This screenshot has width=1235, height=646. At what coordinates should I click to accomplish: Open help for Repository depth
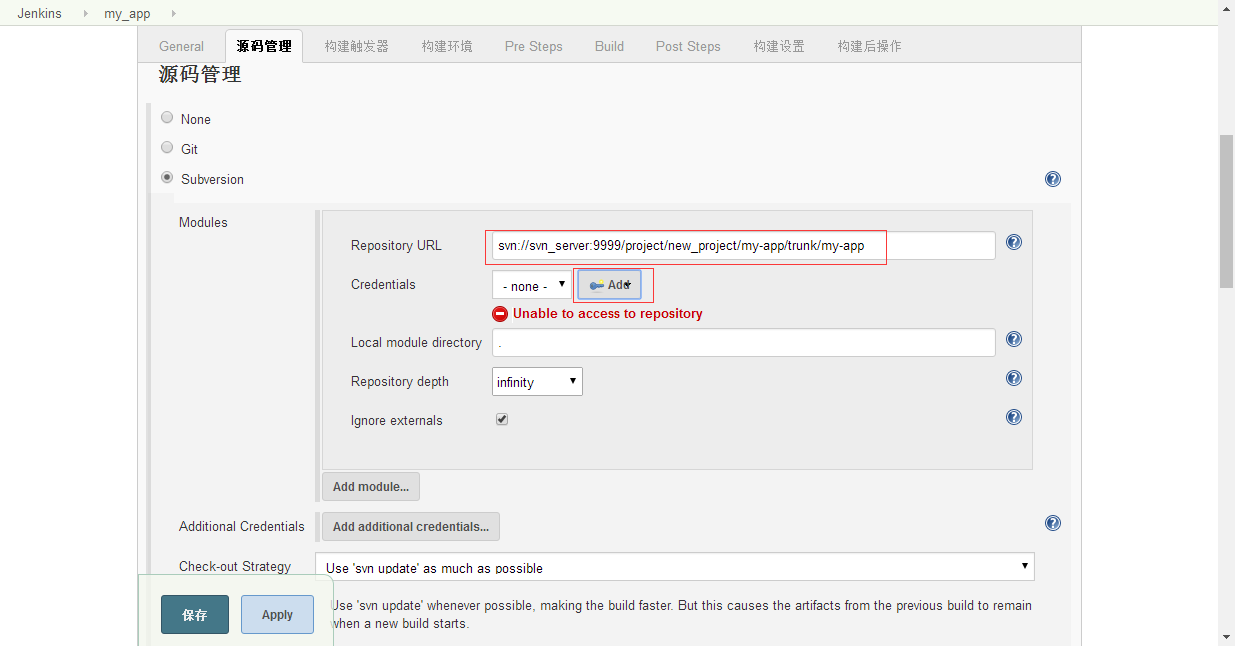(x=1014, y=378)
